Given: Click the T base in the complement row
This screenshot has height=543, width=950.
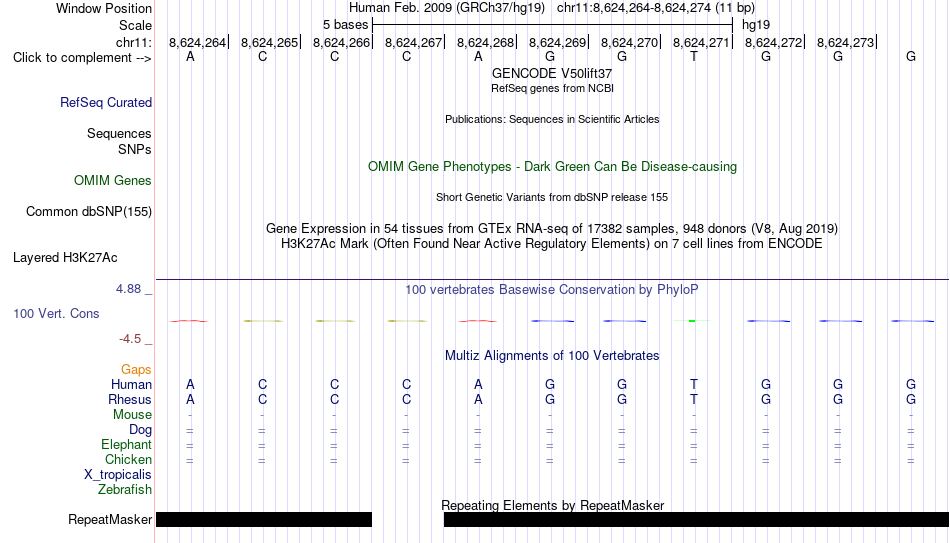Looking at the screenshot, I should click(x=694, y=56).
